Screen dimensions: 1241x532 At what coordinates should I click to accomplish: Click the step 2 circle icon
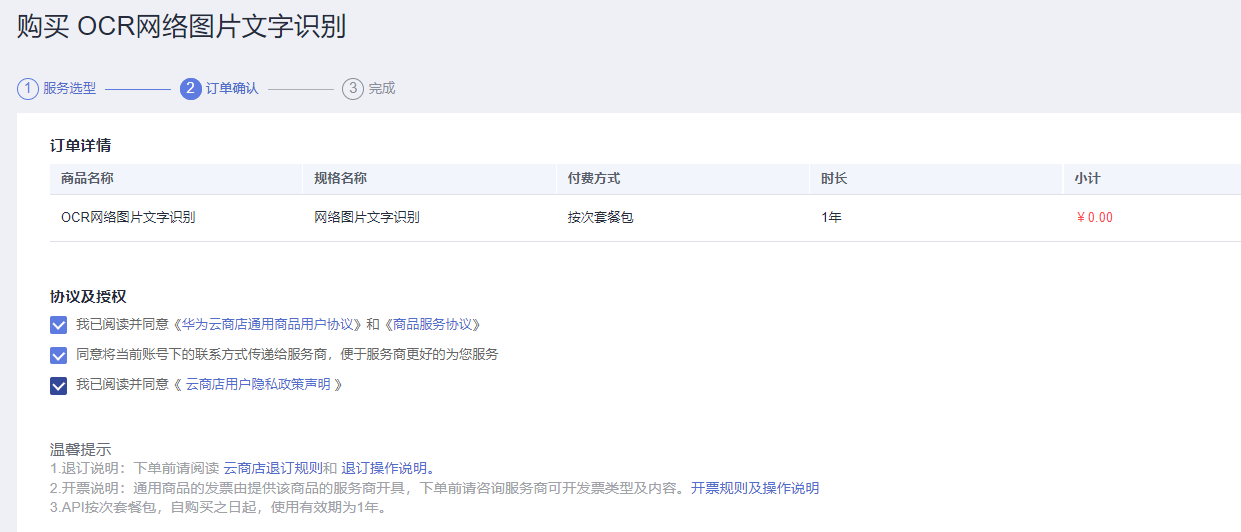[191, 88]
